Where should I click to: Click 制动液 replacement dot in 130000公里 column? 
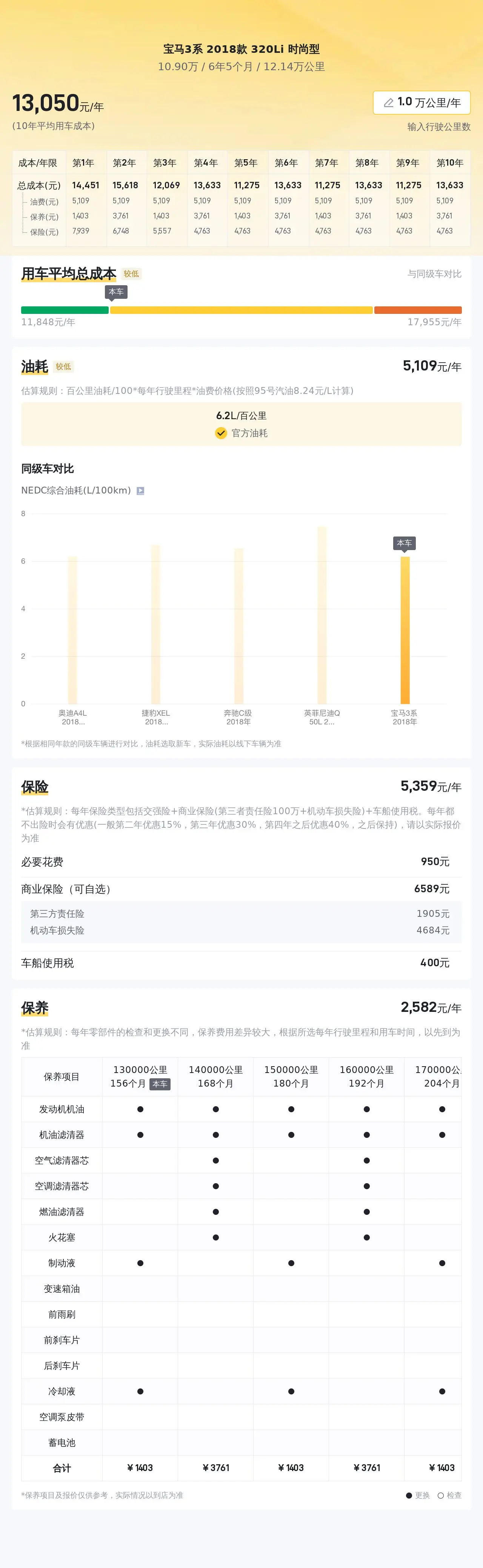coord(140,1263)
